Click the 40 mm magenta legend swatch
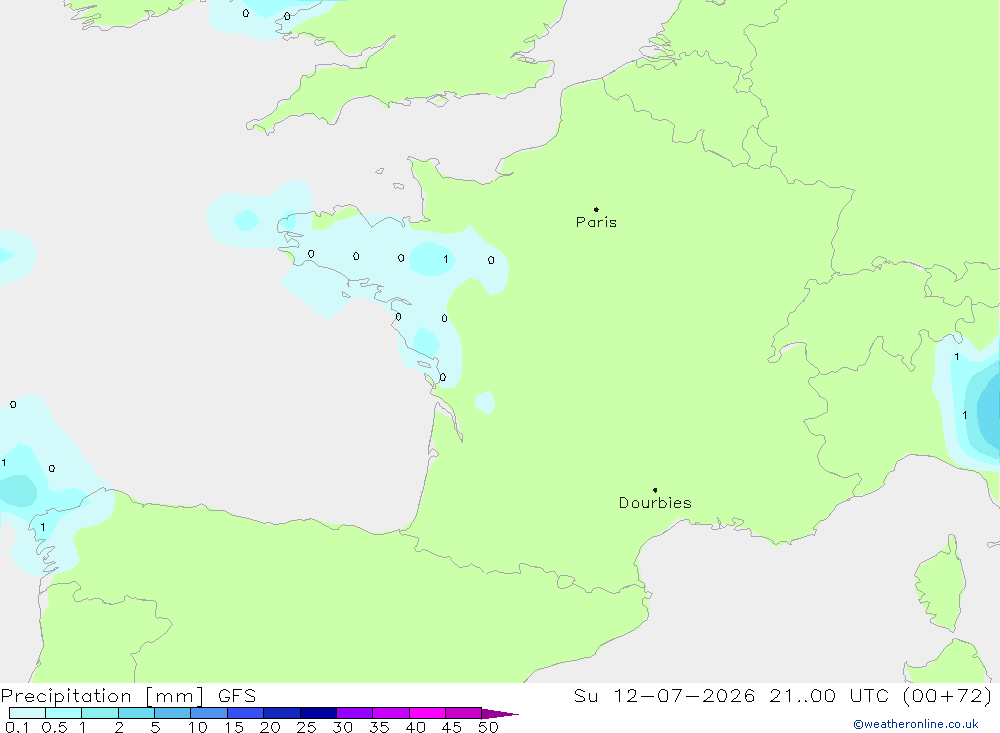This screenshot has height=733, width=1000. pyautogui.click(x=427, y=713)
